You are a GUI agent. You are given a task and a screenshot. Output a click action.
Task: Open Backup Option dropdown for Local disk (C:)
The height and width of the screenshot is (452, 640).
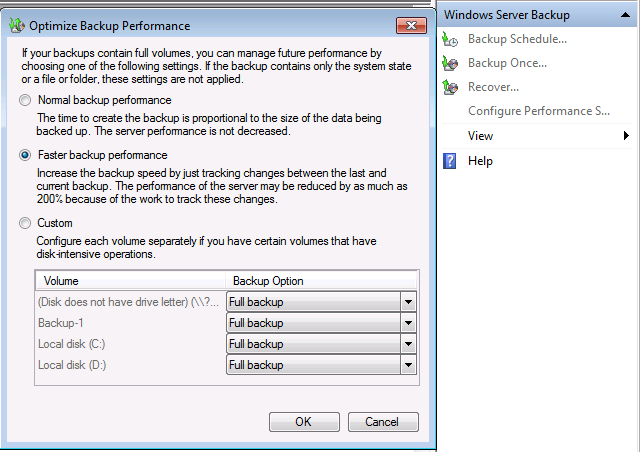pos(408,344)
